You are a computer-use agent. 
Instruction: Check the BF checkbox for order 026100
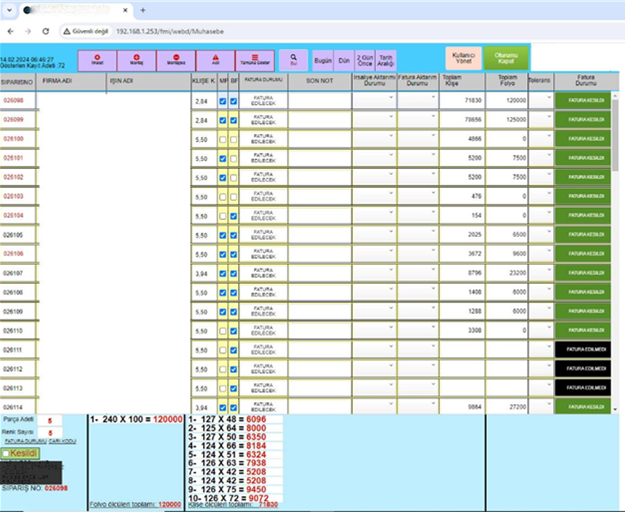point(234,139)
